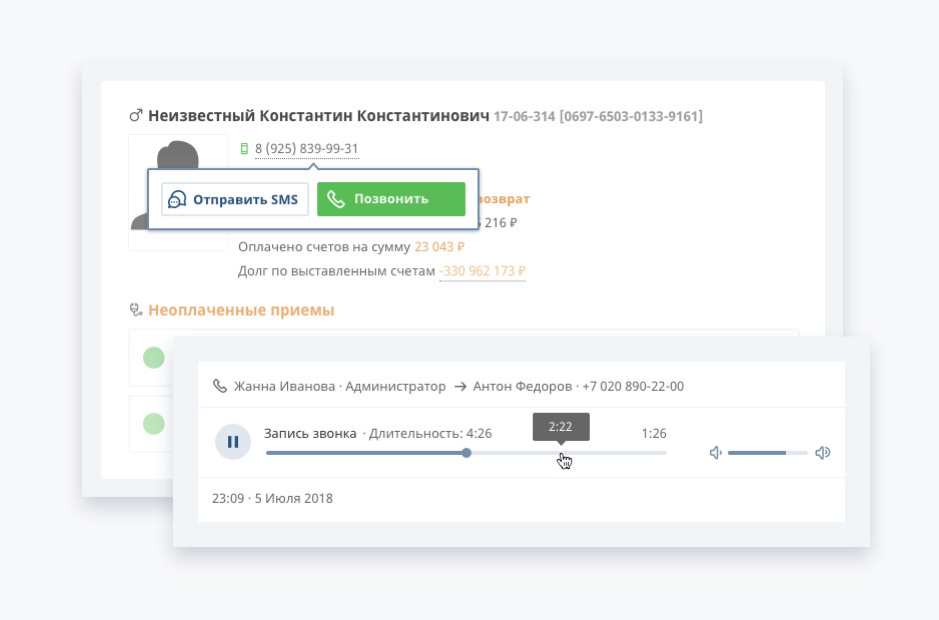Viewport: 939px width, 620px height.
Task: Pause the call recording playback
Action: pyautogui.click(x=233, y=441)
